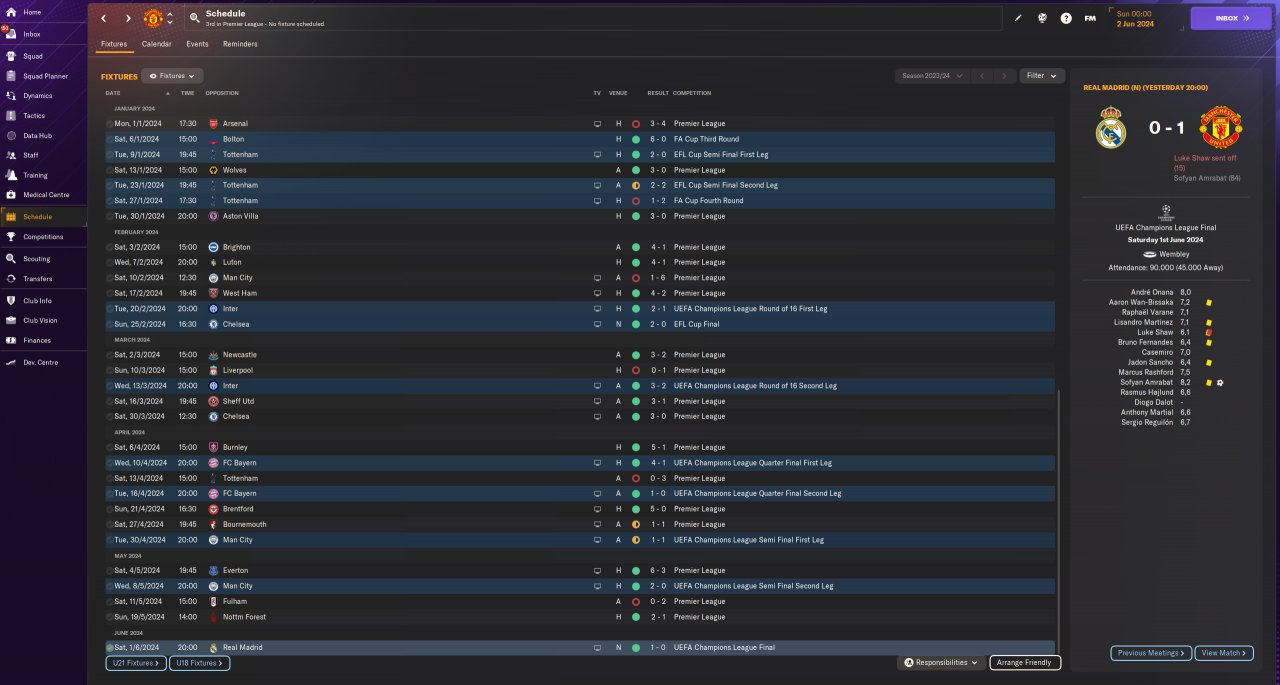Click the View Match button
Image resolution: width=1280 pixels, height=685 pixels.
point(1224,653)
